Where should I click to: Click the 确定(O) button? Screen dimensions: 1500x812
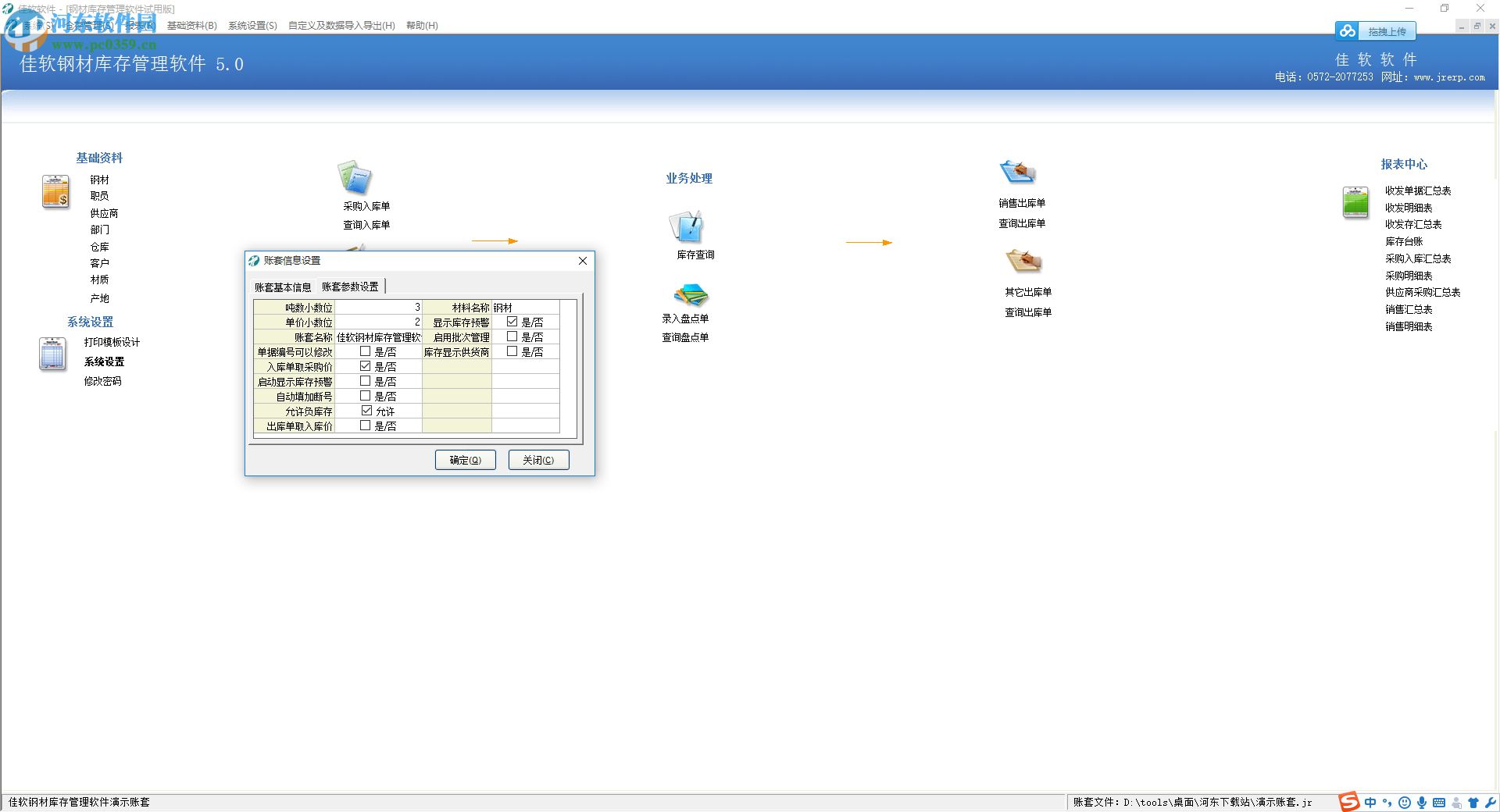click(466, 460)
